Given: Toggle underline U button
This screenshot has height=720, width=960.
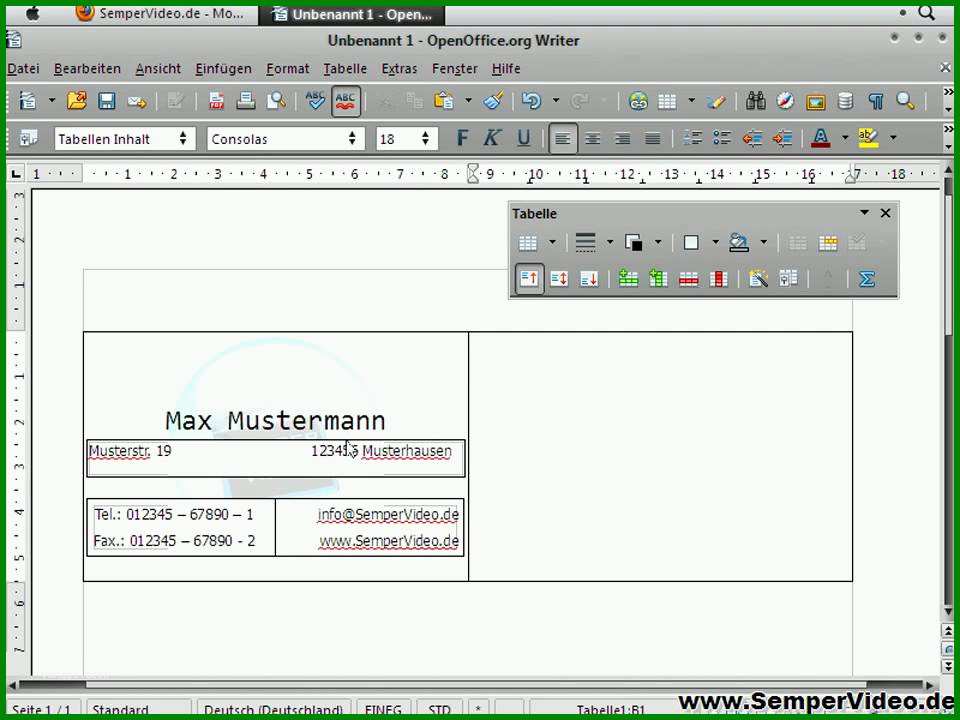Looking at the screenshot, I should (523, 138).
